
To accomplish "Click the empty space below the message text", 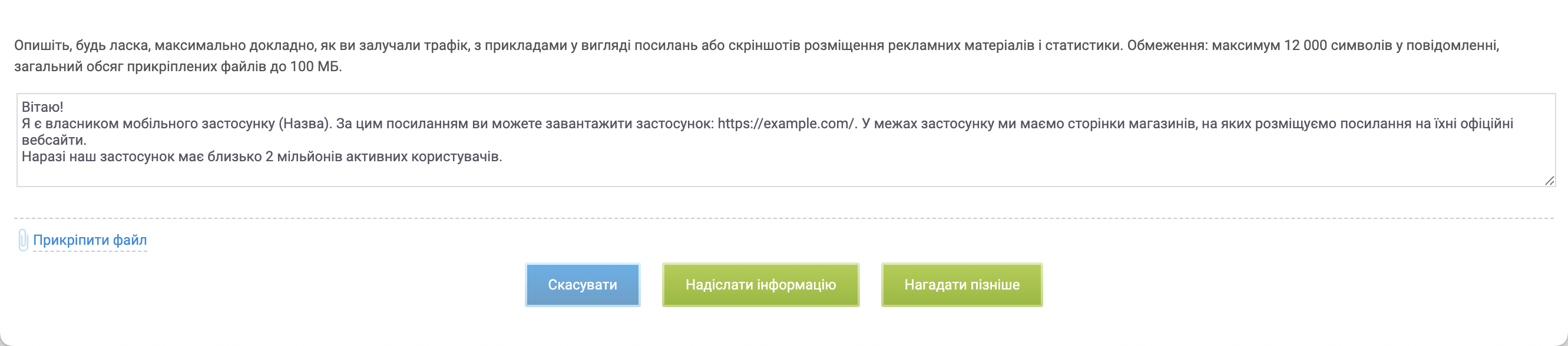I will (785, 175).
